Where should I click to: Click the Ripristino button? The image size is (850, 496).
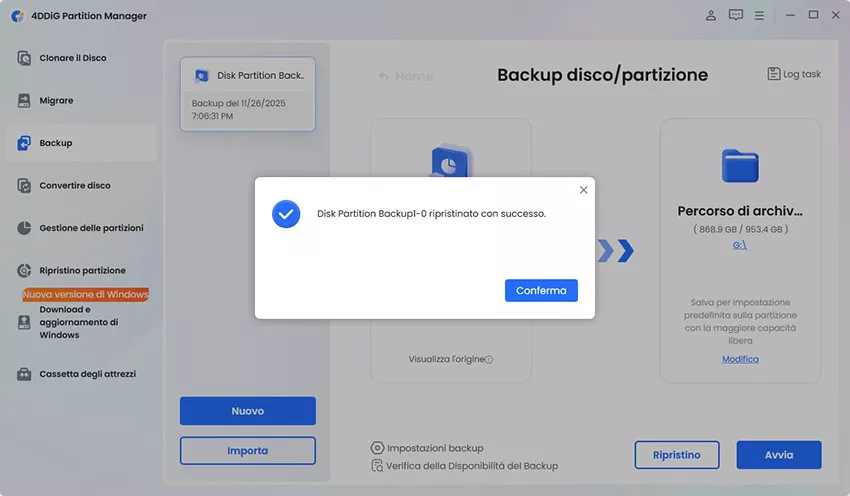pyautogui.click(x=677, y=455)
